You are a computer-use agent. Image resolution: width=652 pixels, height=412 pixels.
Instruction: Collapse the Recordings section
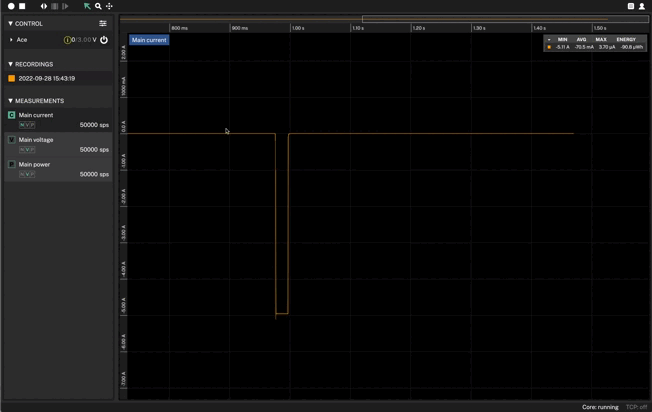(10, 64)
